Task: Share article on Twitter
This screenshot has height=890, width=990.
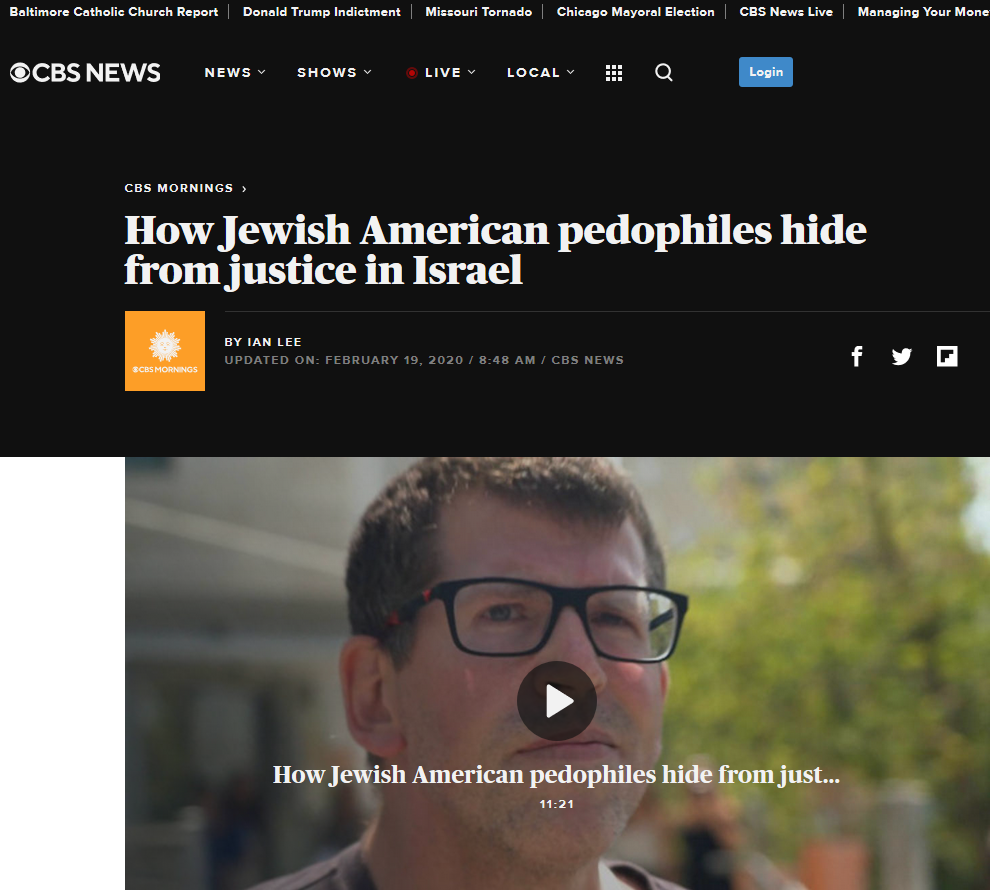Action: click(902, 357)
